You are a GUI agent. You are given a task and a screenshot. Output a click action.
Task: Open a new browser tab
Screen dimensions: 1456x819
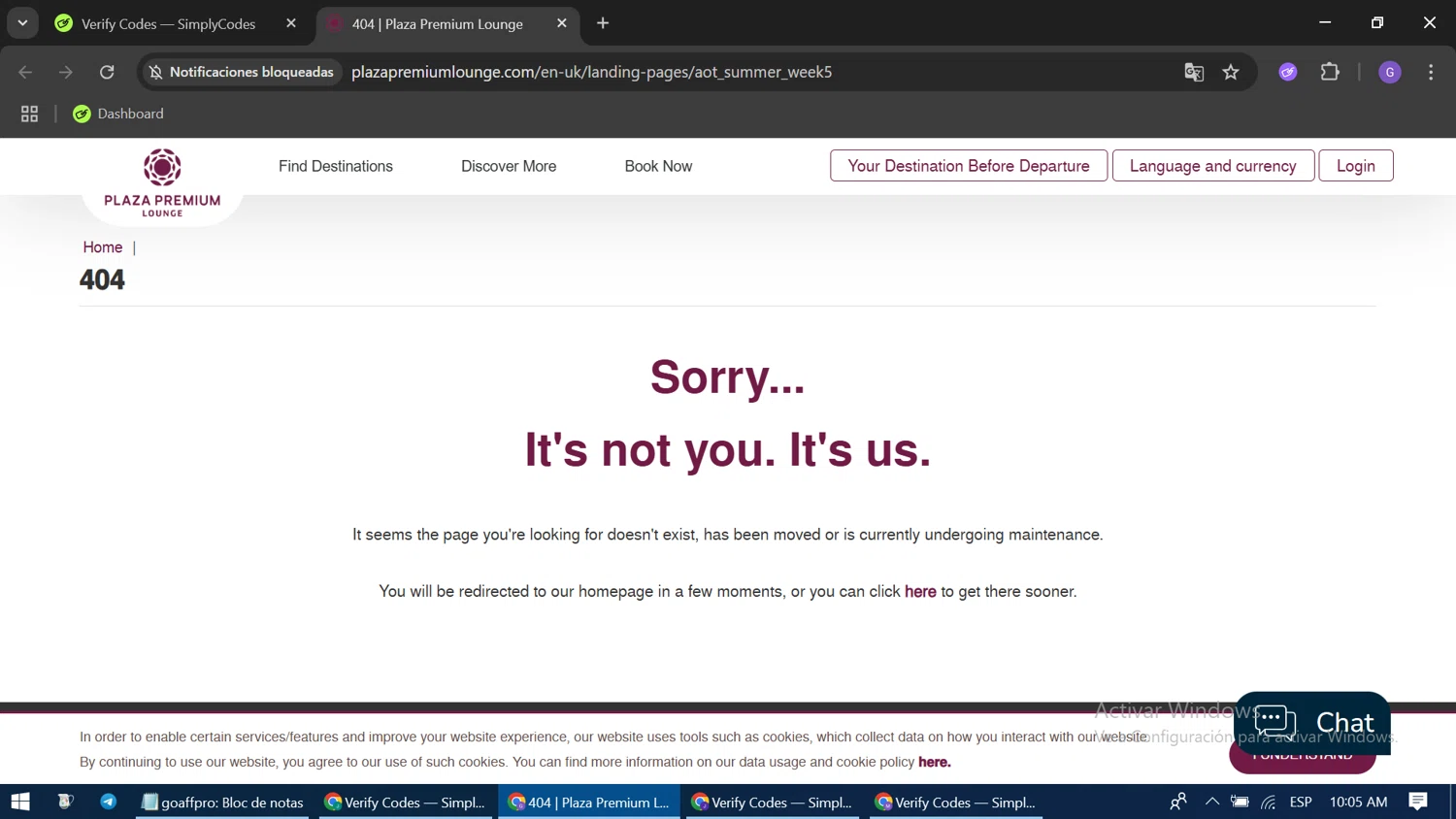coord(603,23)
